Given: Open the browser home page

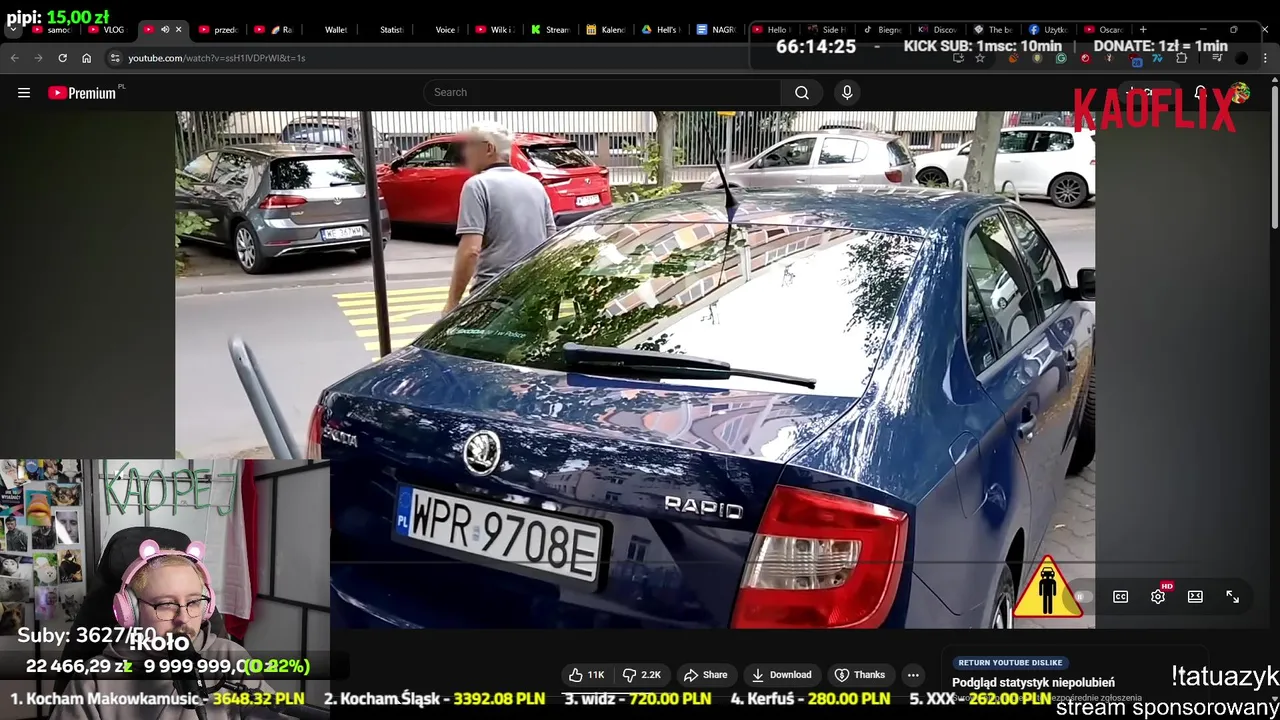Looking at the screenshot, I should (86, 58).
